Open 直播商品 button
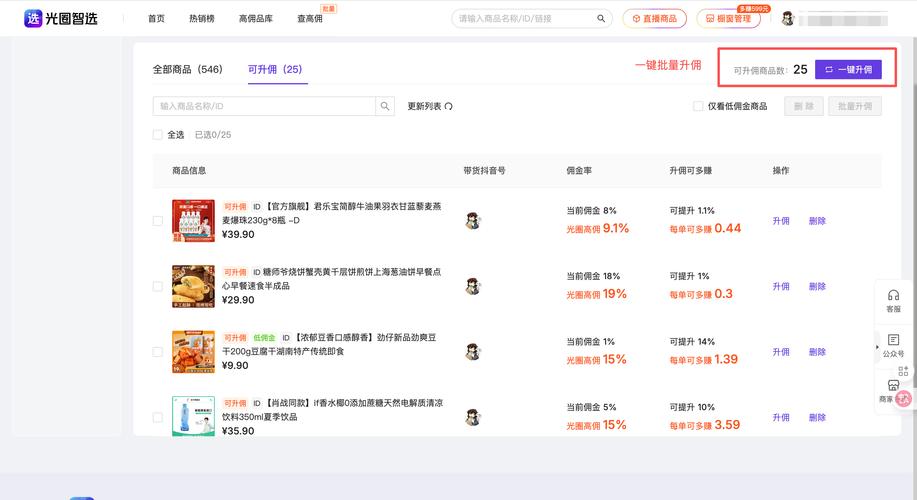The width and height of the screenshot is (917, 500). 654,19
